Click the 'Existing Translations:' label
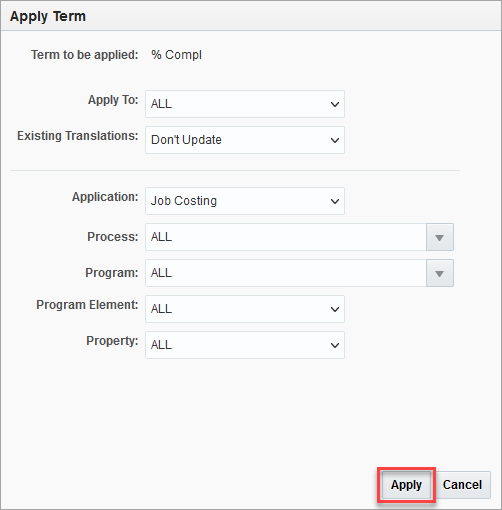This screenshot has height=510, width=502. coord(78,136)
